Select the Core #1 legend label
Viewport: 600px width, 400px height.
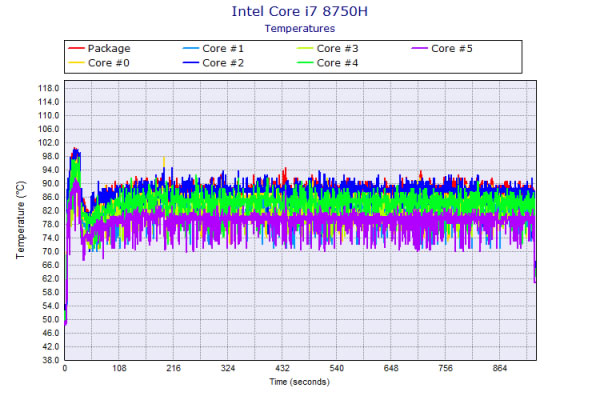pyautogui.click(x=223, y=49)
